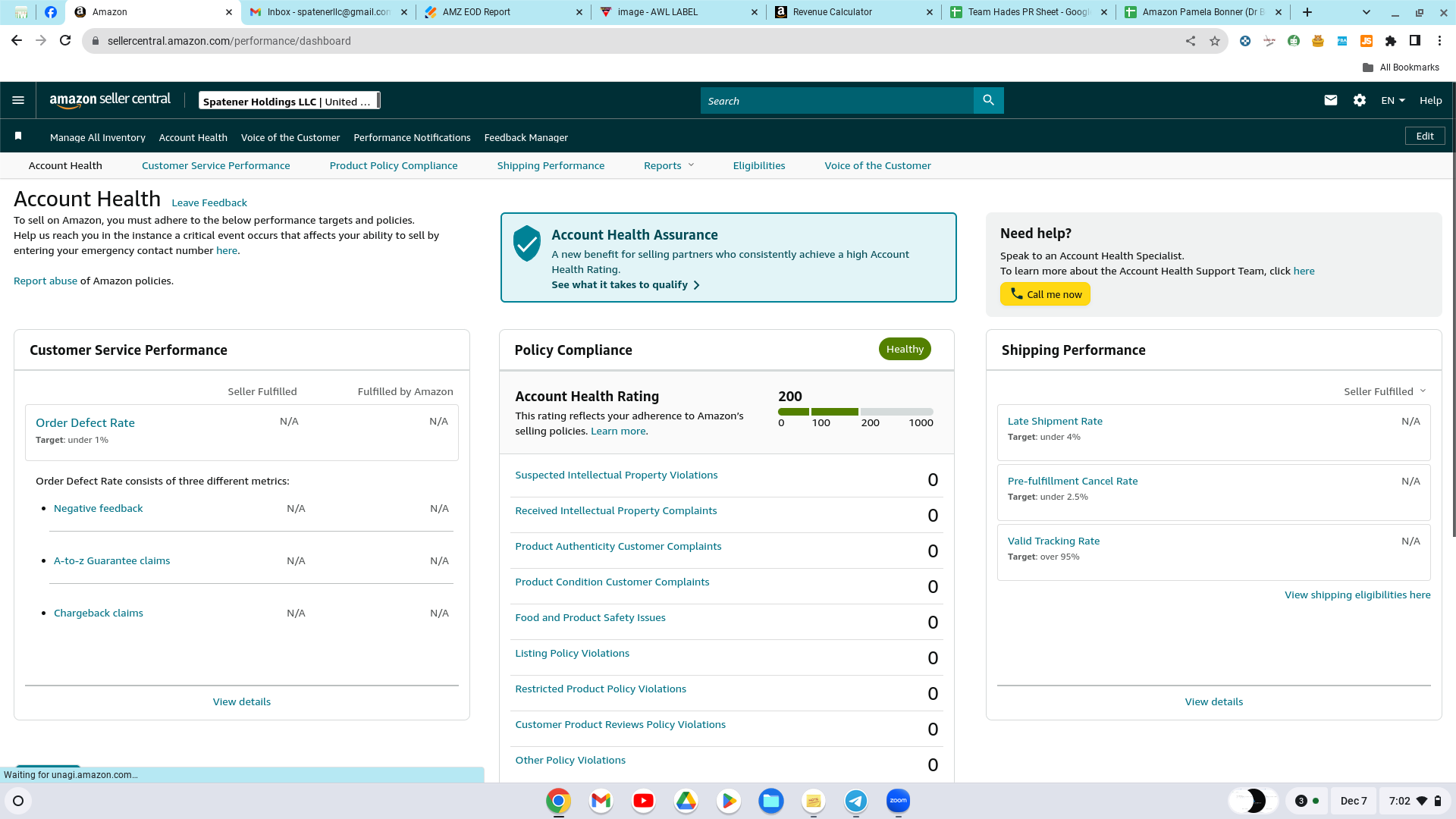The image size is (1456, 819).
Task: Switch to the Gmail Inbox browser tab
Action: click(328, 12)
